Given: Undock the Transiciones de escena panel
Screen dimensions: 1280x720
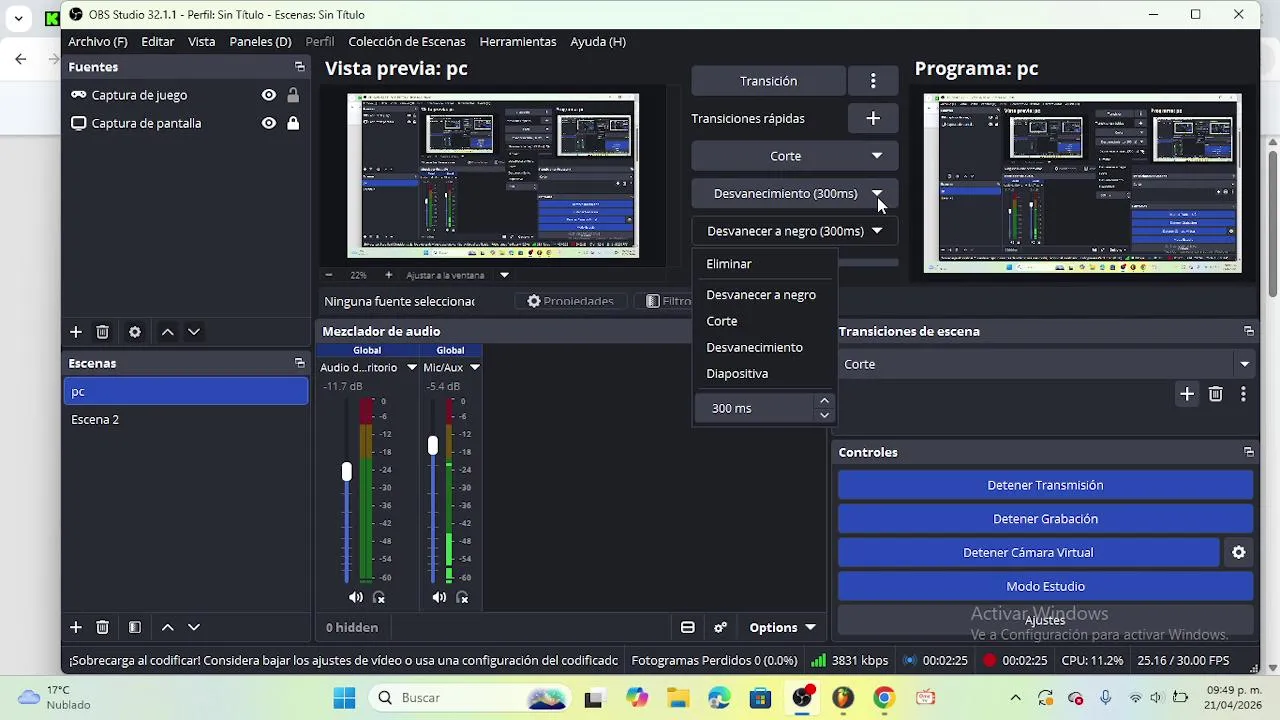Looking at the screenshot, I should click(x=1248, y=331).
